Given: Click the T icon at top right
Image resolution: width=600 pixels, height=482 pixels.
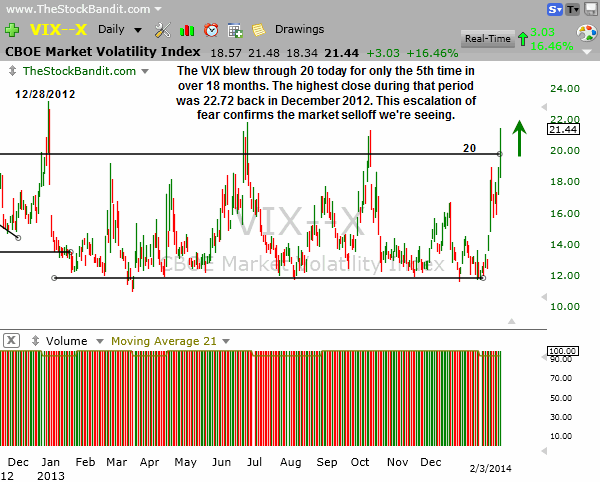Looking at the screenshot, I should [x=572, y=9].
